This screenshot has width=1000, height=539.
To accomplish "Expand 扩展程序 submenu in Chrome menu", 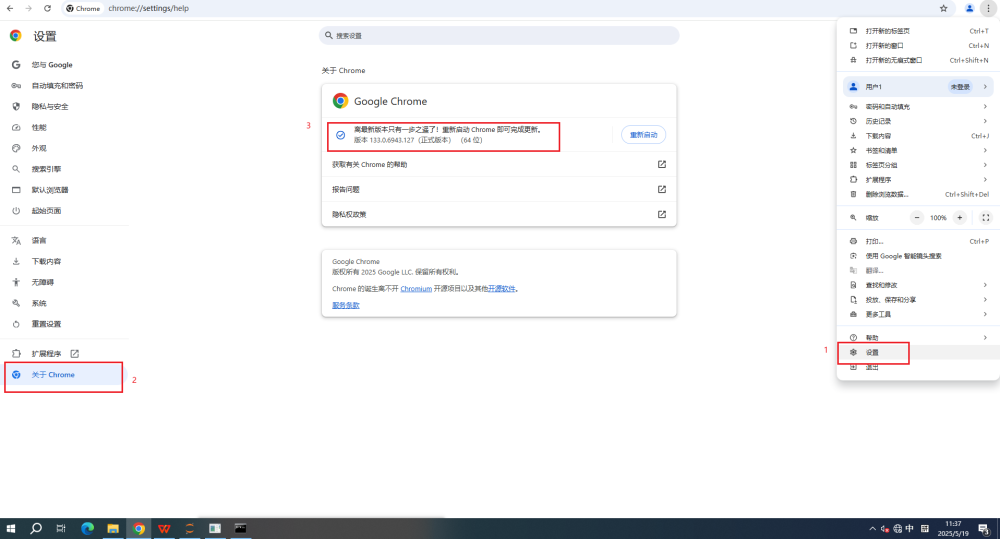I will [918, 180].
